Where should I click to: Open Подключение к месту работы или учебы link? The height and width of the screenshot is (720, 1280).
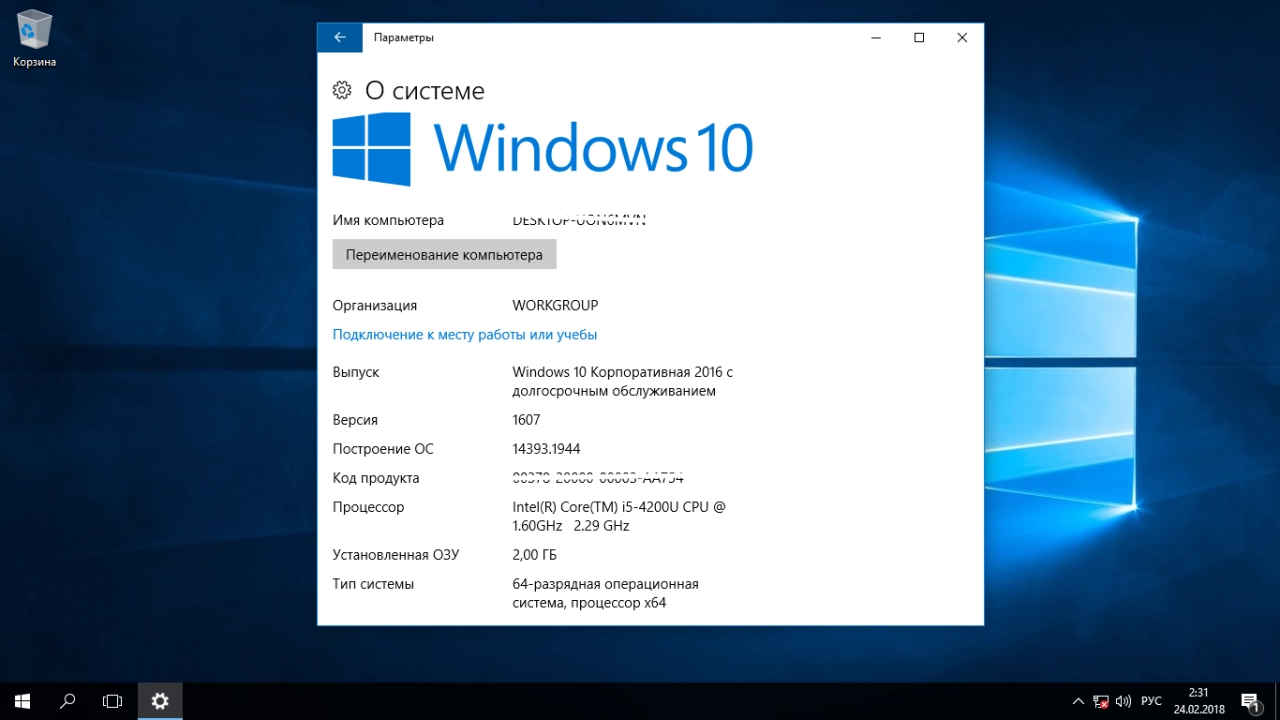pos(465,335)
